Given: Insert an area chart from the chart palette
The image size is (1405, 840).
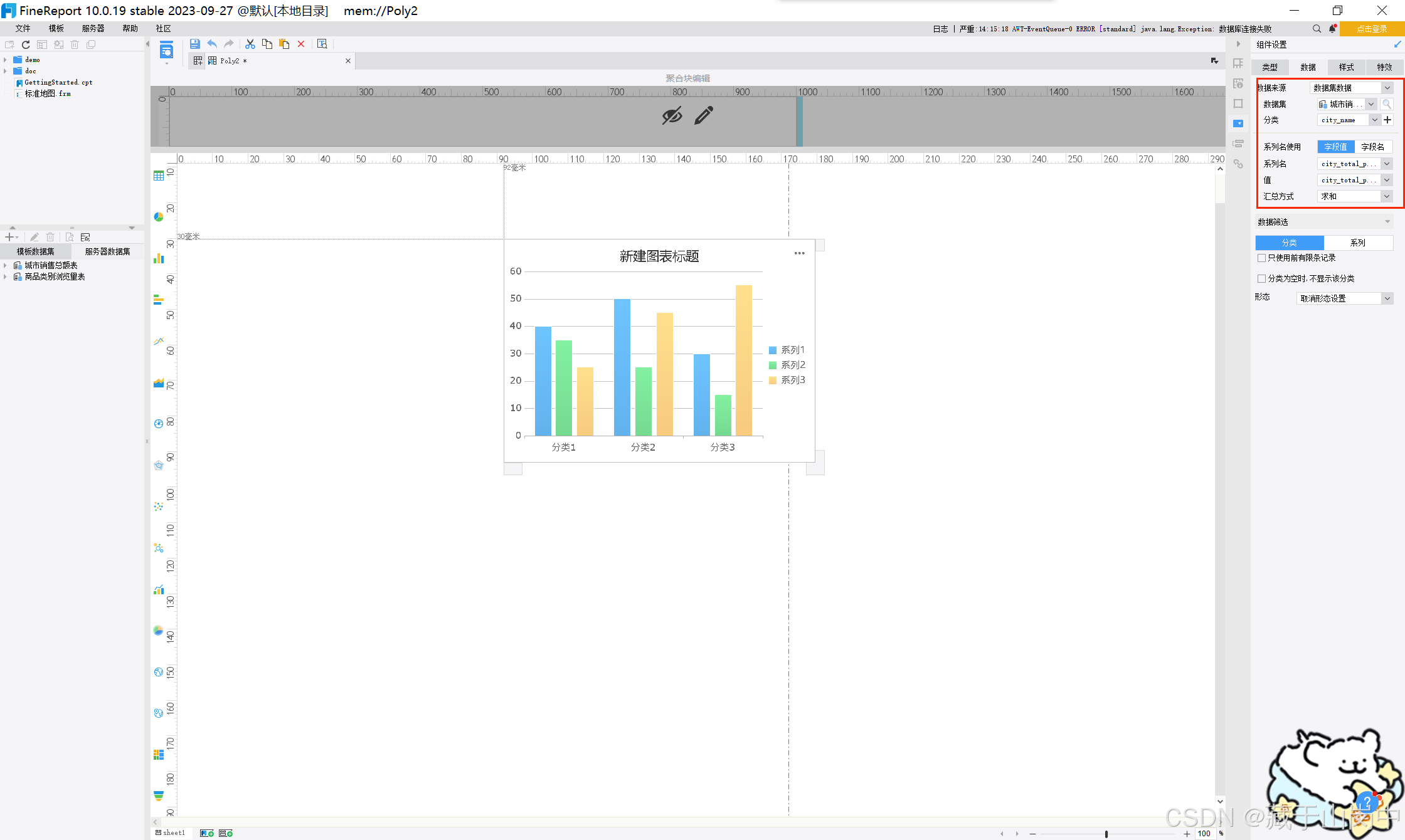Looking at the screenshot, I should (159, 382).
